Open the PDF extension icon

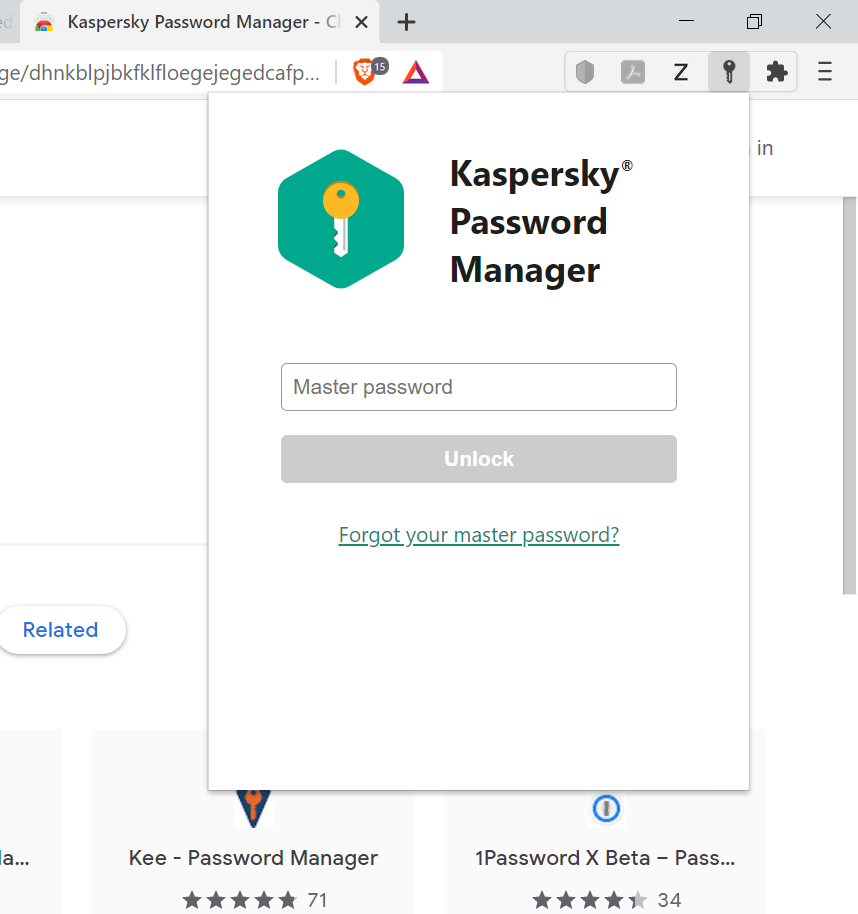632,72
